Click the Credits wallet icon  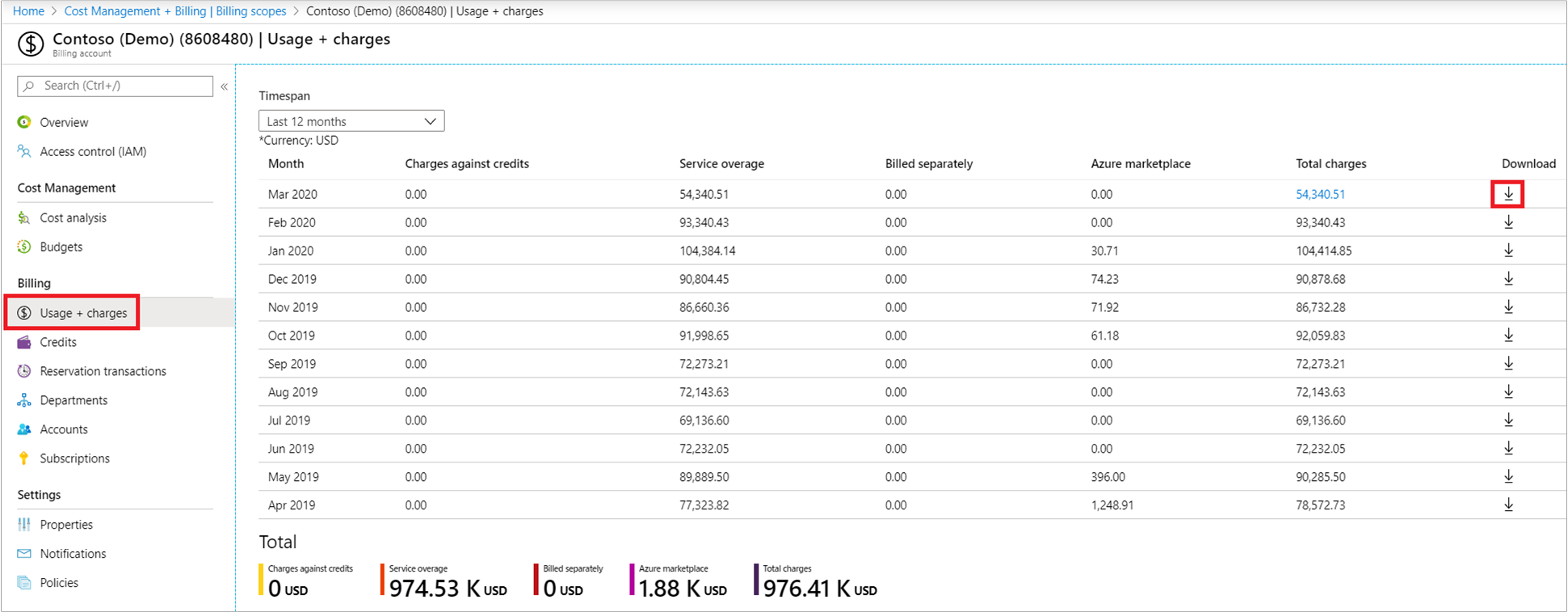pos(24,343)
